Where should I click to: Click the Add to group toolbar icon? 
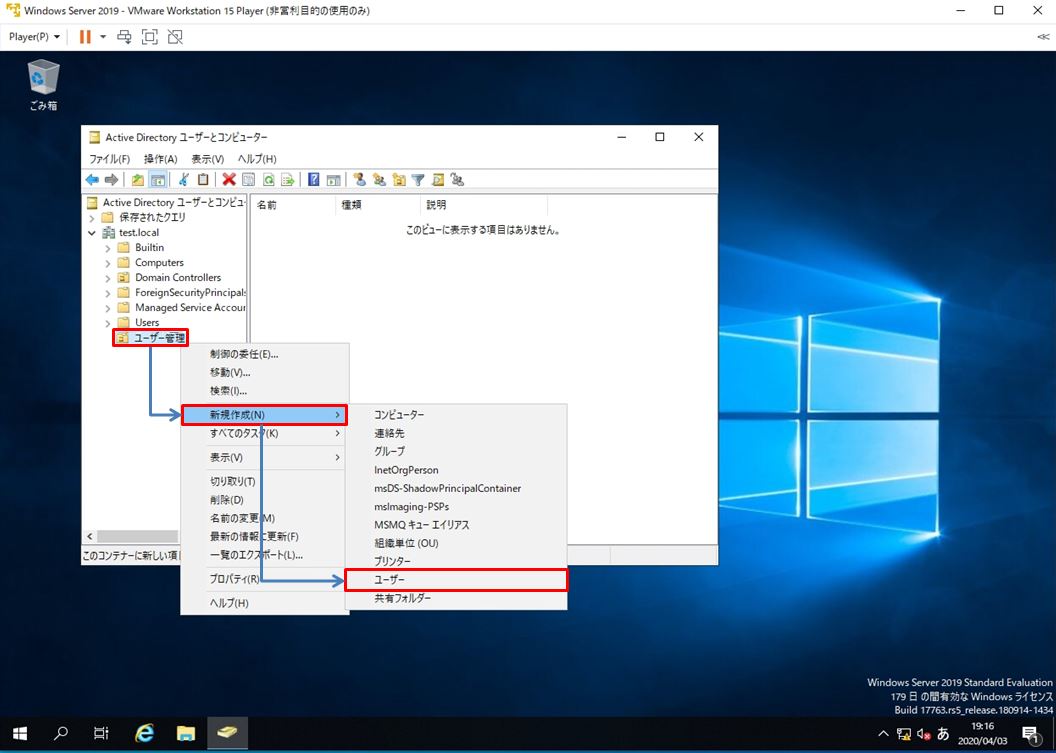pos(458,180)
